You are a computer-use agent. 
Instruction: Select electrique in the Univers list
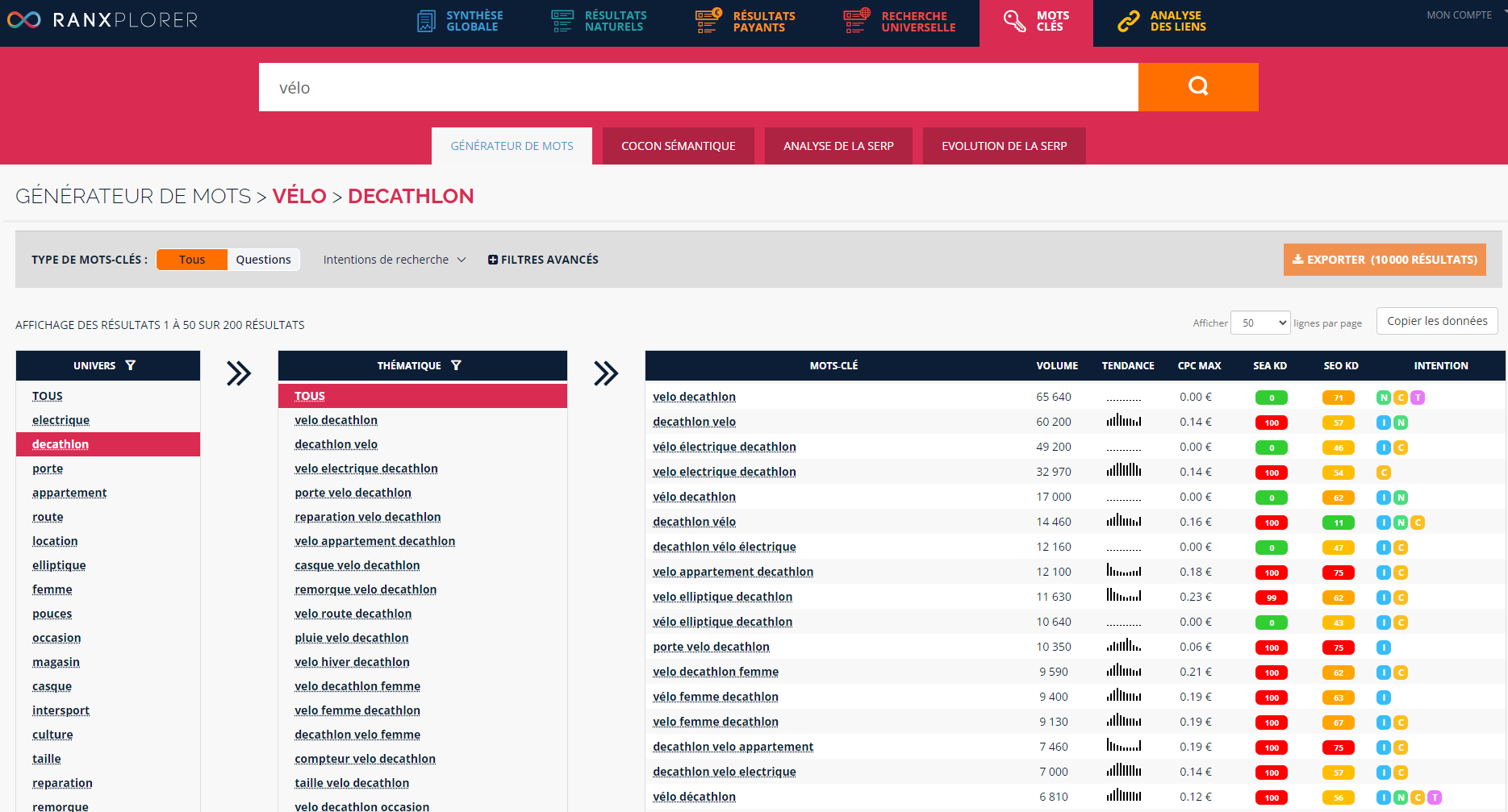coord(61,420)
